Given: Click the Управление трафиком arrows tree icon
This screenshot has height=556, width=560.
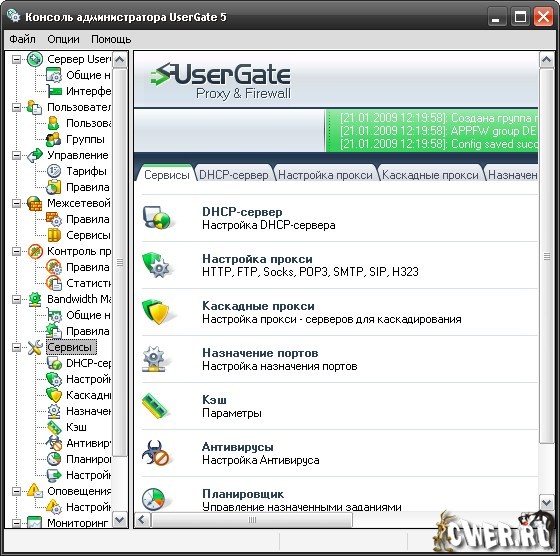Looking at the screenshot, I should pos(35,155).
